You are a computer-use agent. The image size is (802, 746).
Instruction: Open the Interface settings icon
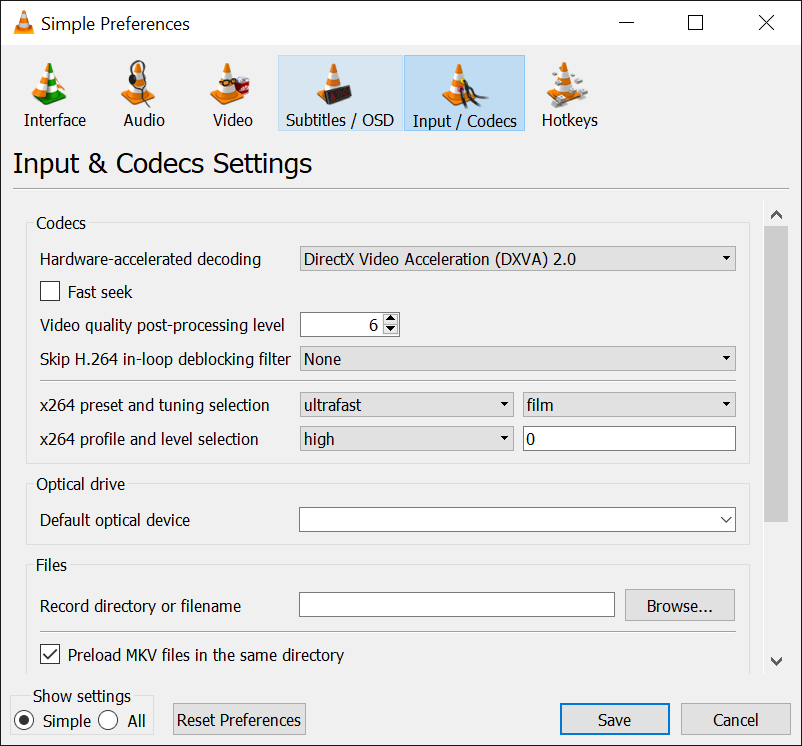click(54, 92)
